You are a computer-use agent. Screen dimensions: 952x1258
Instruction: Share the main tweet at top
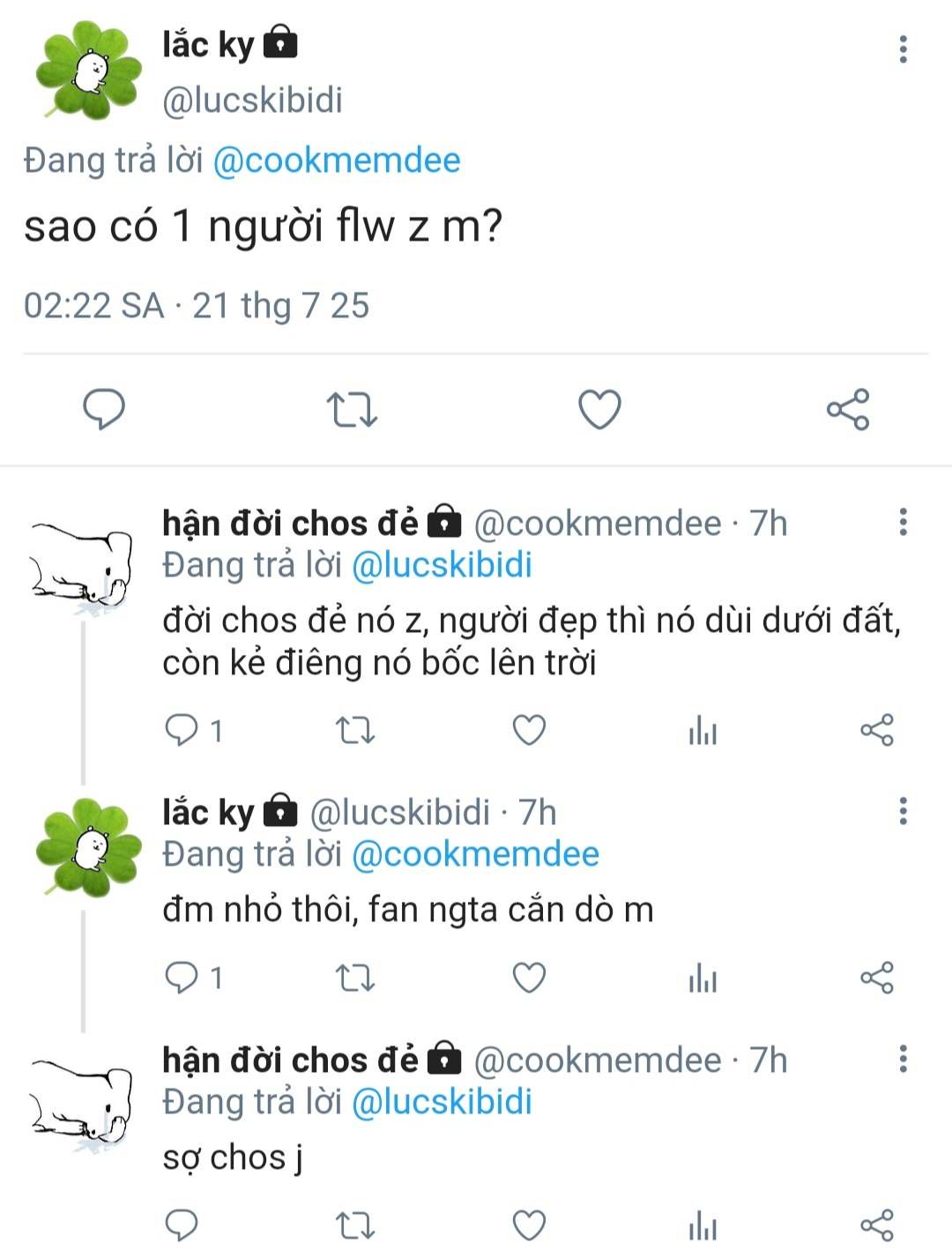[x=848, y=409]
